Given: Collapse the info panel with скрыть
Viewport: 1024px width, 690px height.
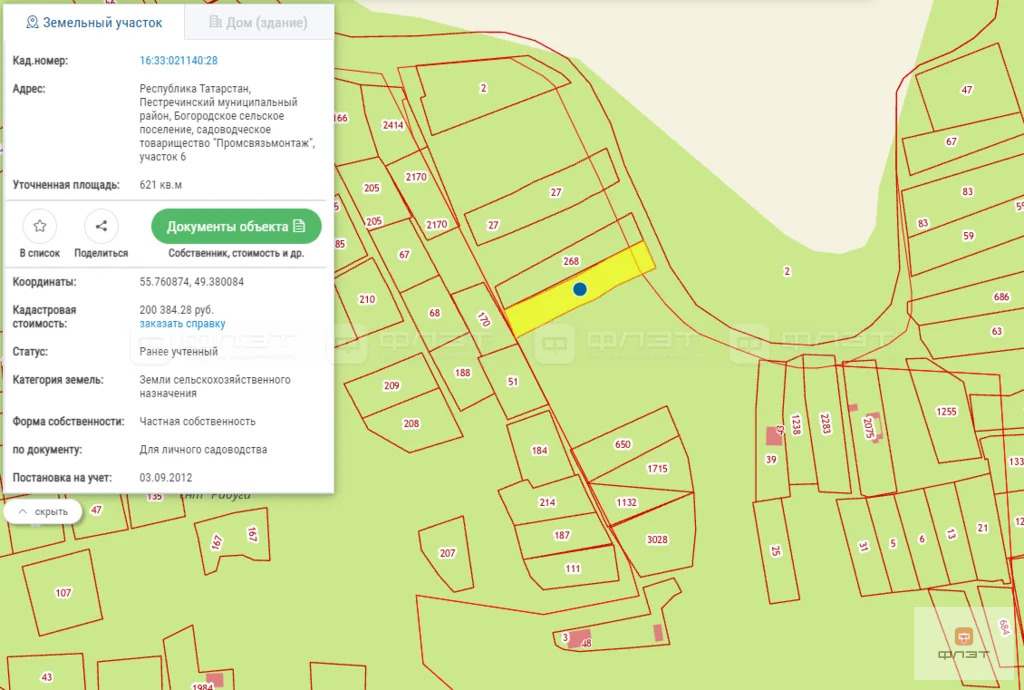Looking at the screenshot, I should point(43,512).
